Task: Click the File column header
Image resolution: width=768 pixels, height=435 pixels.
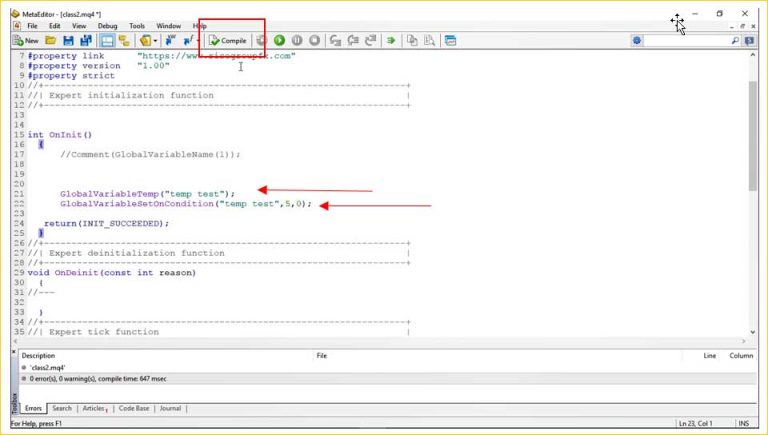Action: coord(322,356)
